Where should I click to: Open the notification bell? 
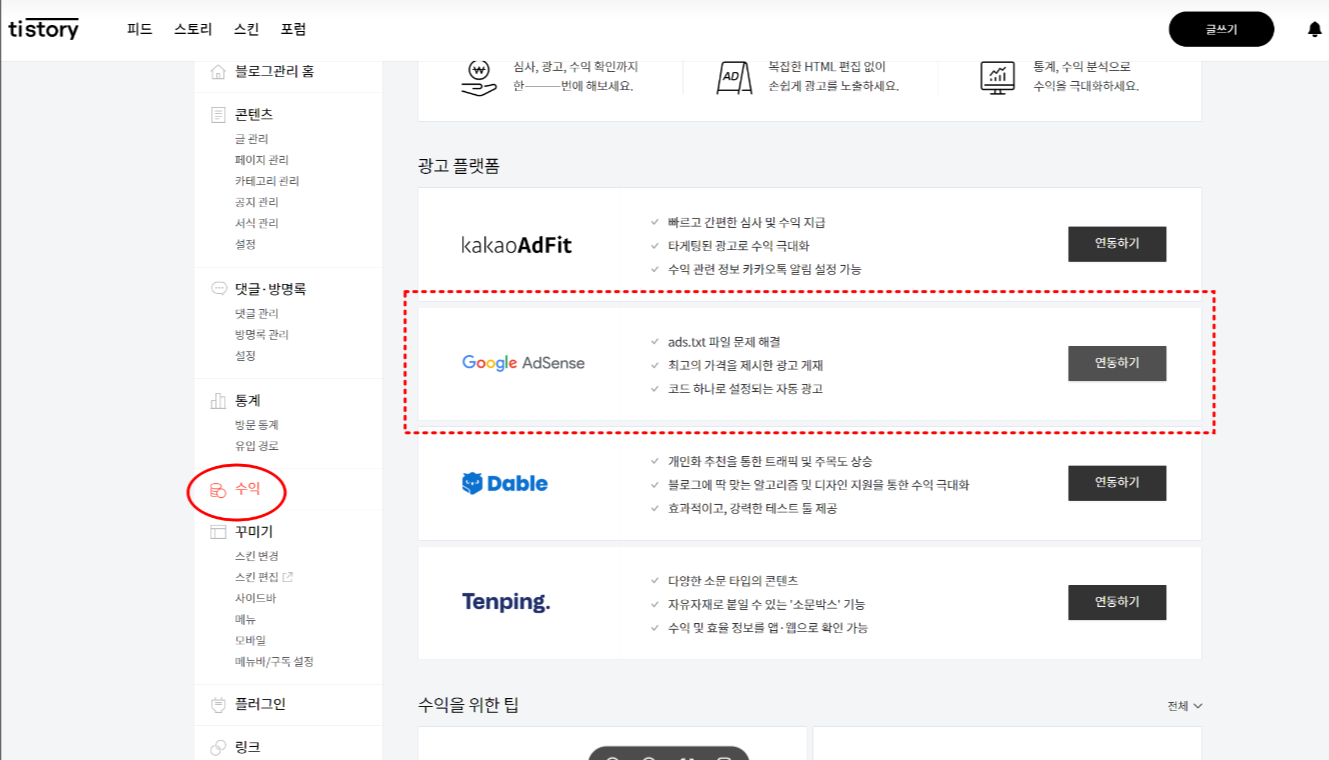click(x=1314, y=30)
